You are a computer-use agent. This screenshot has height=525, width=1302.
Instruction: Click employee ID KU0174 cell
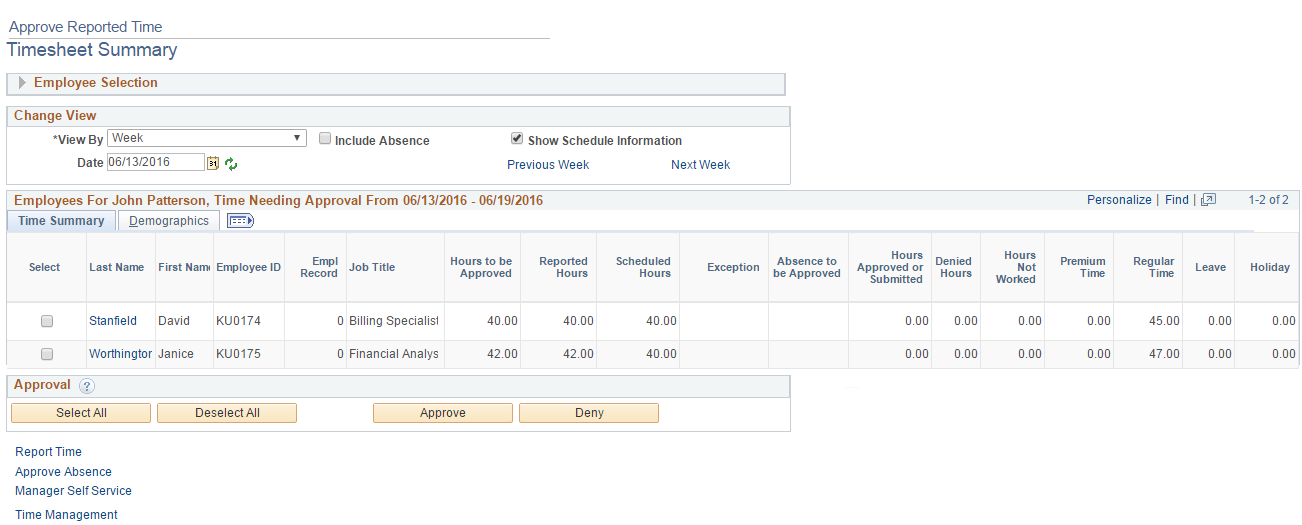[x=238, y=322]
